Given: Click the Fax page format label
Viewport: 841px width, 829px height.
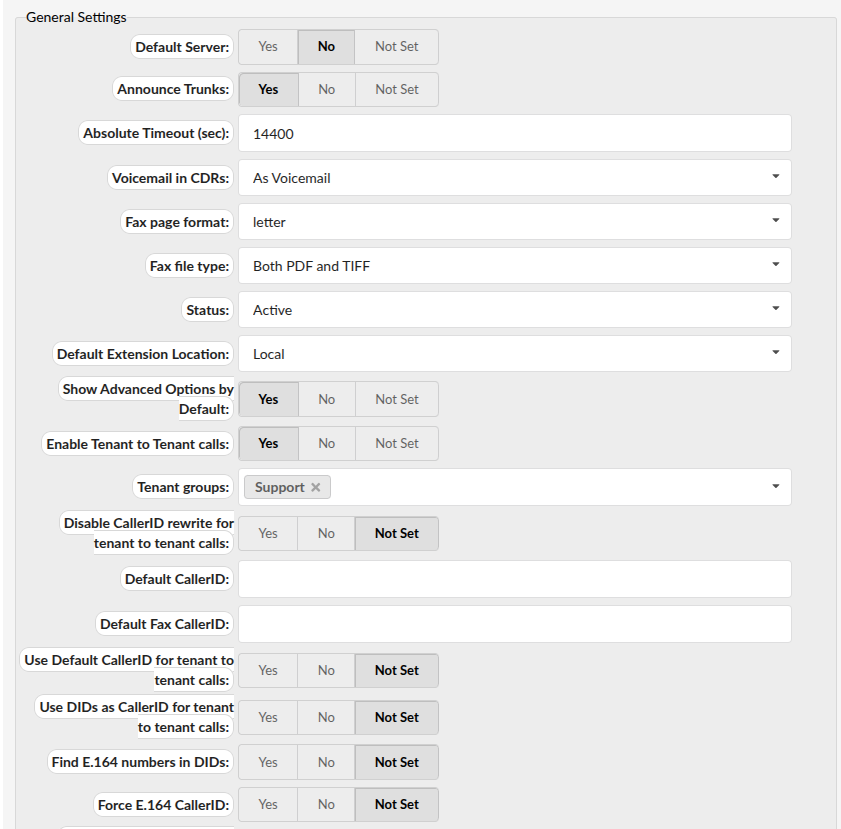Looking at the screenshot, I should click(x=177, y=222).
